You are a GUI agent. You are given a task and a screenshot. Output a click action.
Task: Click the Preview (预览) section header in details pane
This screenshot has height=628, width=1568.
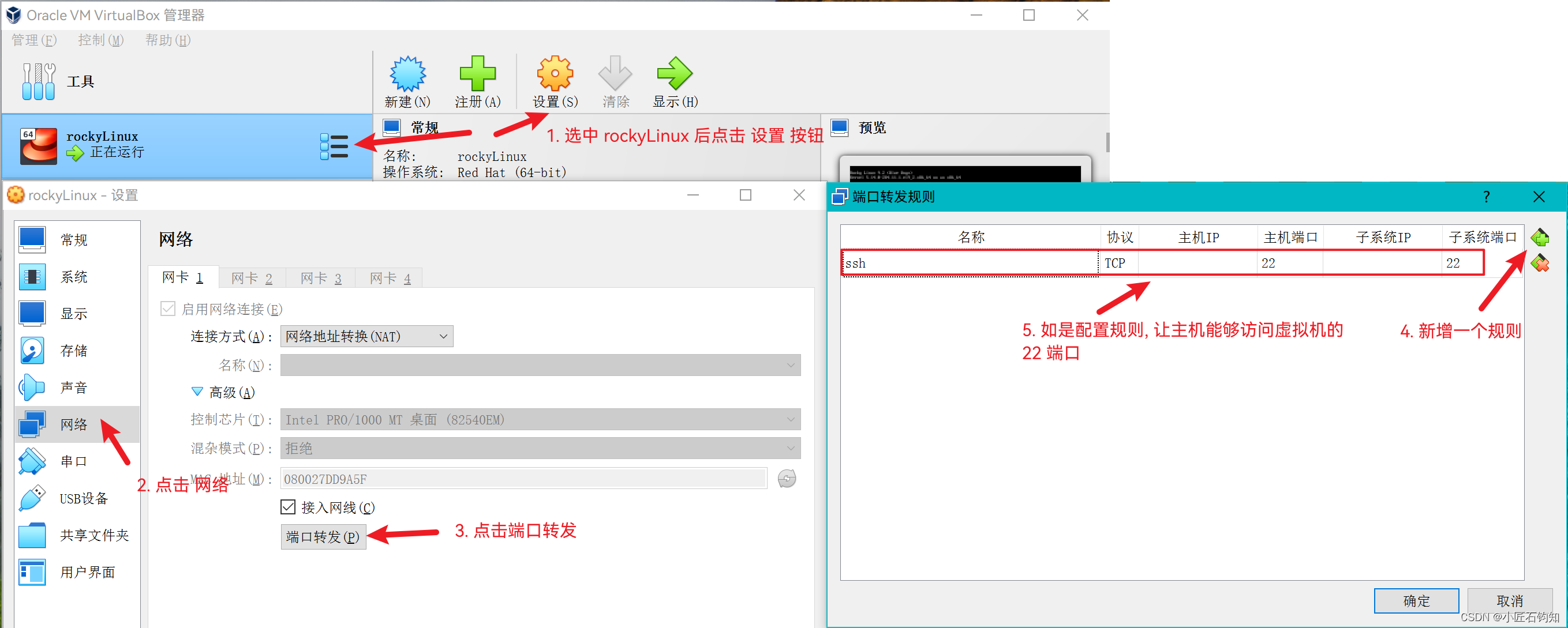(x=871, y=127)
